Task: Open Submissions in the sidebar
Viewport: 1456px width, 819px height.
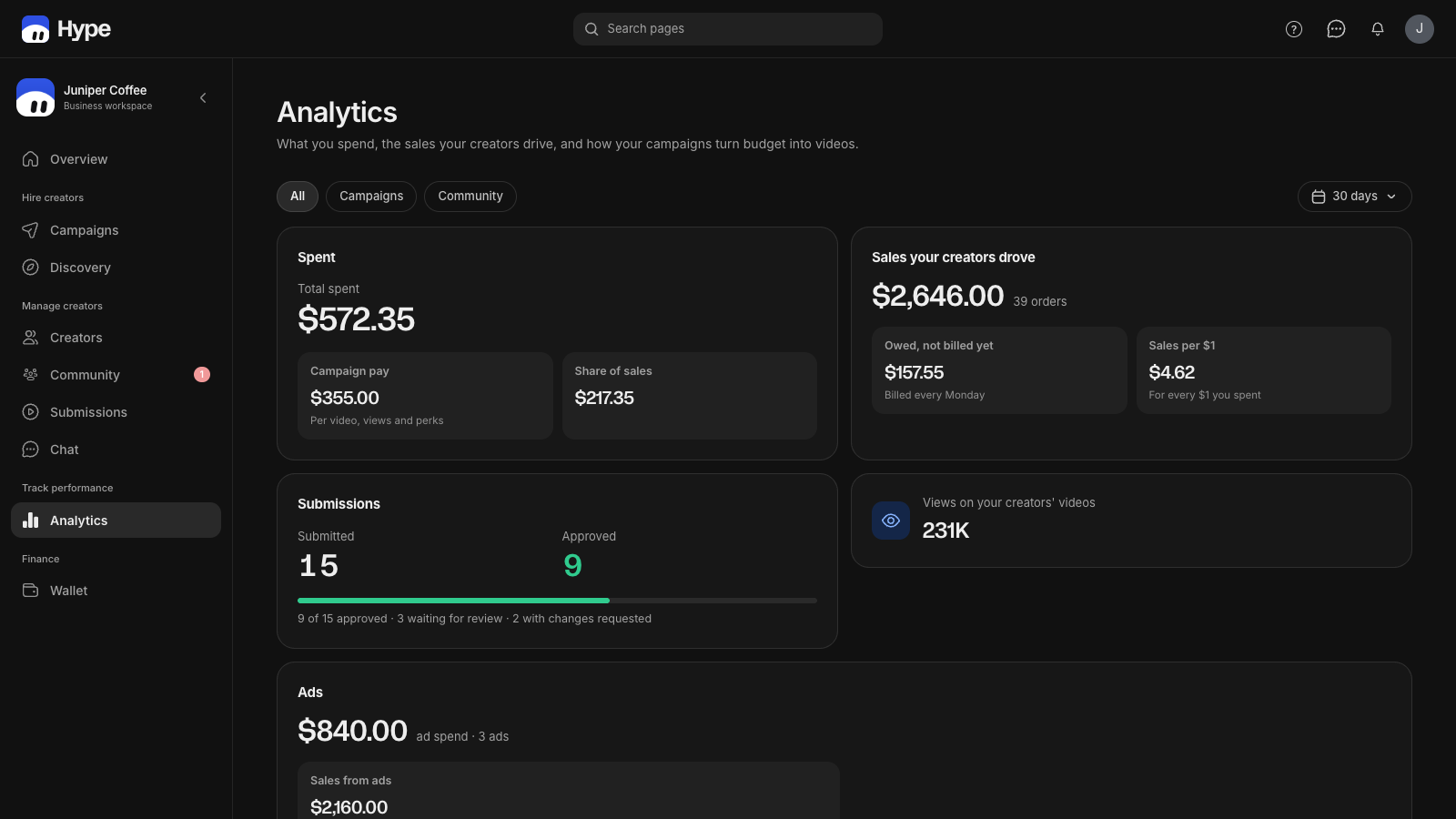Action: click(116, 412)
